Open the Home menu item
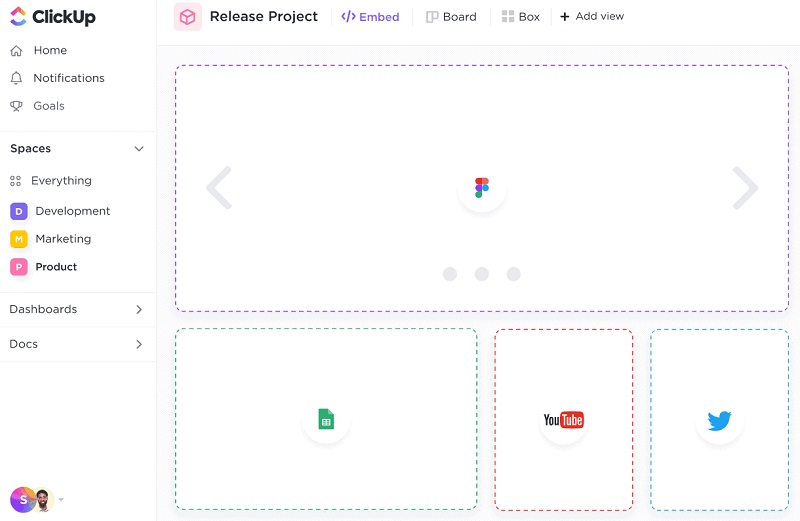The image size is (800, 521). tap(39, 51)
